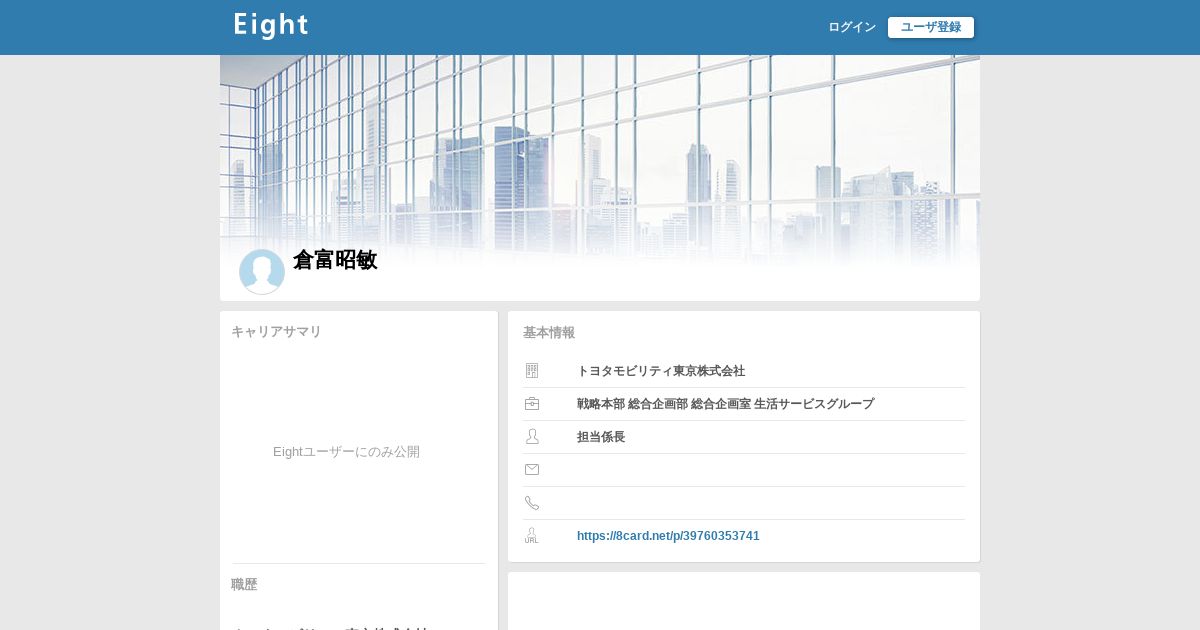Image resolution: width=1200 pixels, height=630 pixels.
Task: Click the URL icon in basic info
Action: [532, 536]
